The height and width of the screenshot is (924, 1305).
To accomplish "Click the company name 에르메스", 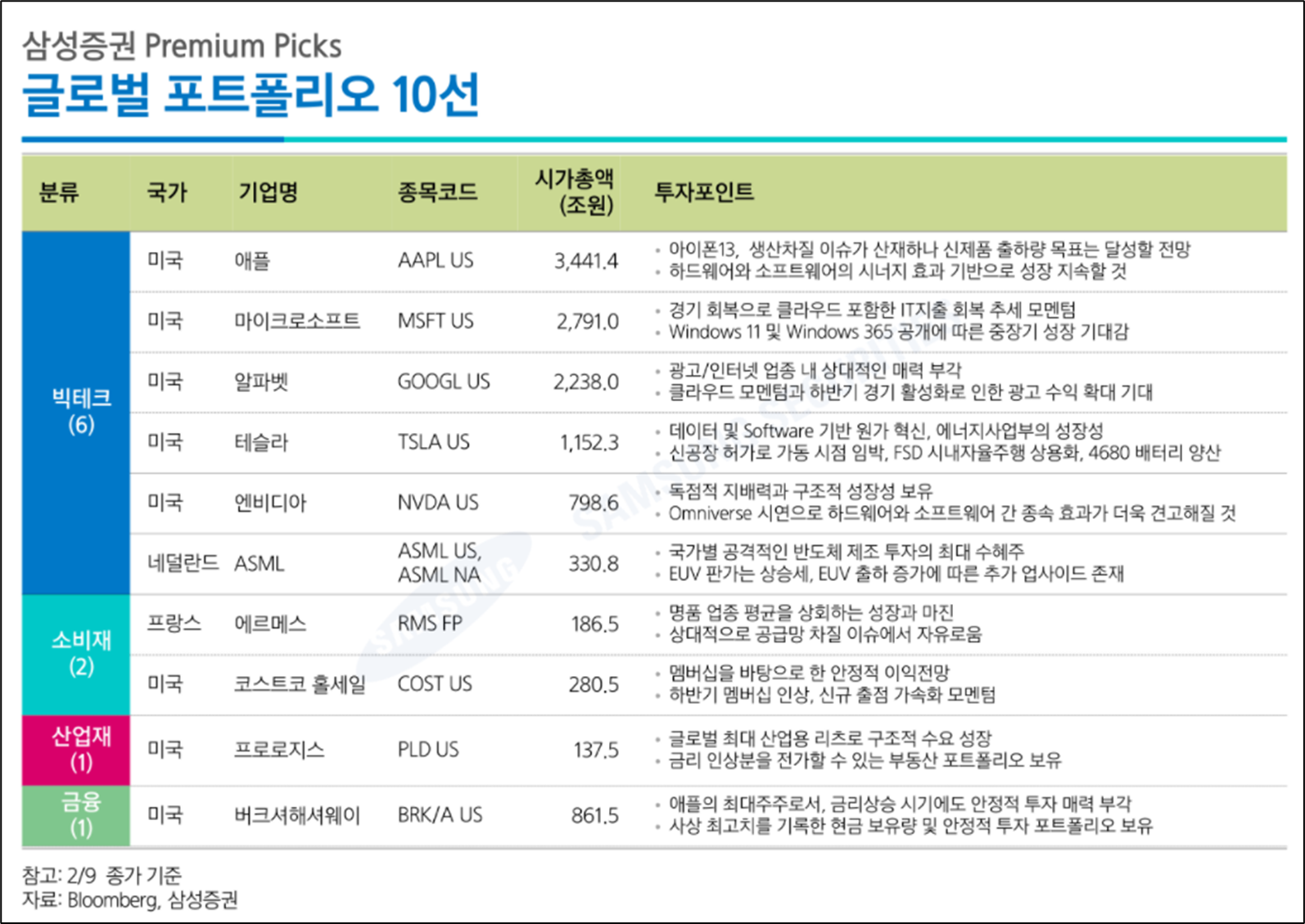I will [x=270, y=624].
